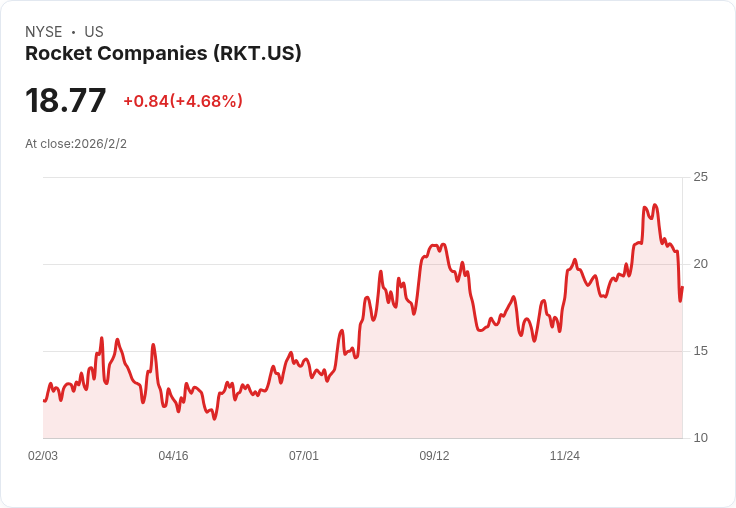Click the NYSE exchange label
Image resolution: width=736 pixels, height=508 pixels.
[43, 32]
